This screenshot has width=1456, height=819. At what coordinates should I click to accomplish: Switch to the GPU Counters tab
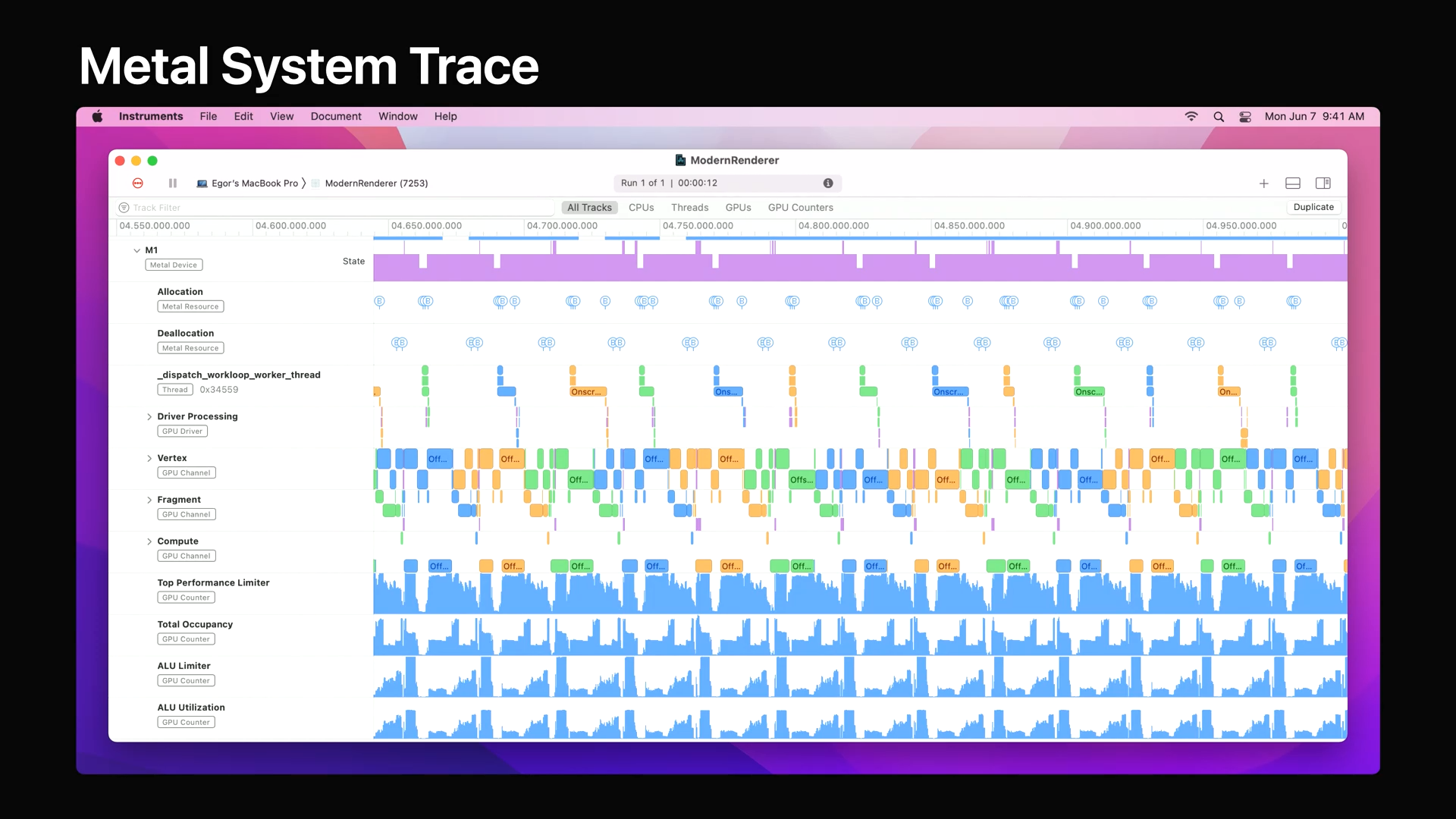click(x=800, y=208)
